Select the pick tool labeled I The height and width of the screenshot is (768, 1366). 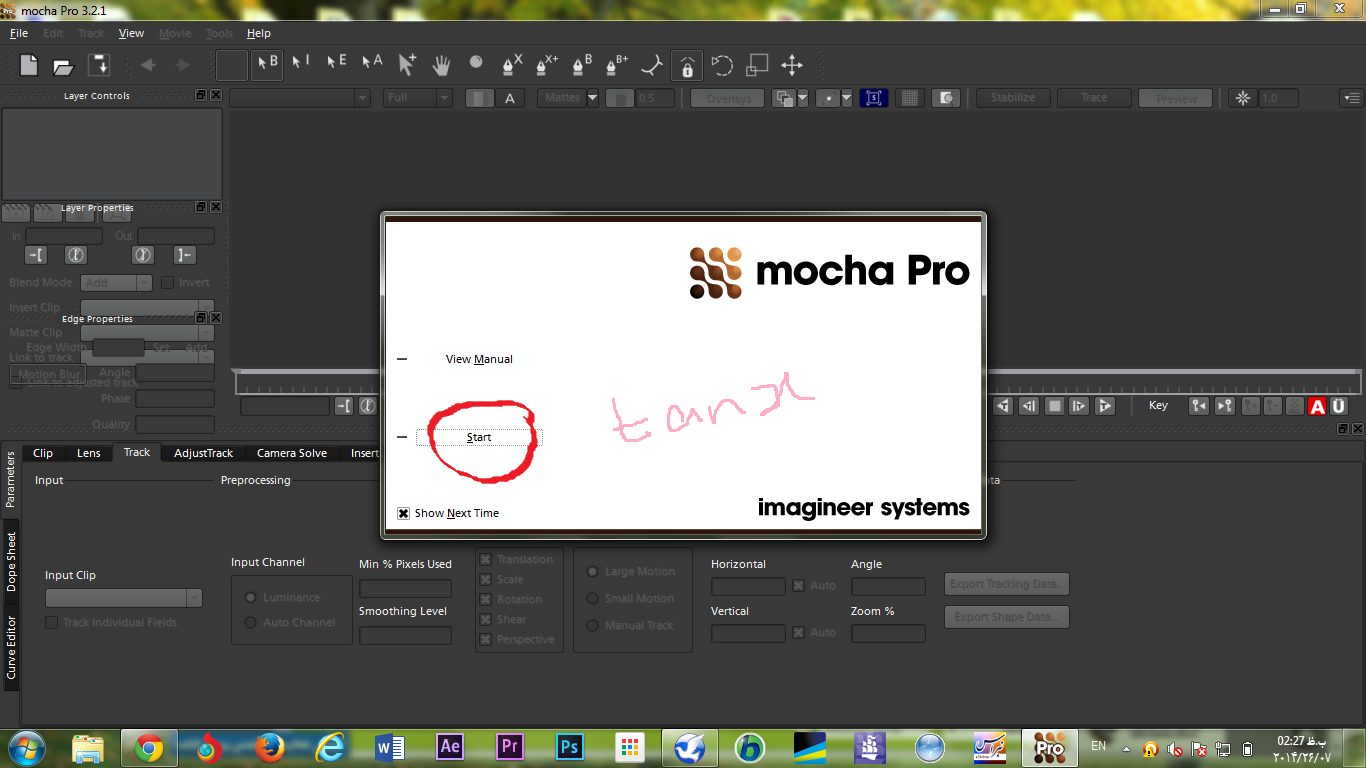point(301,64)
